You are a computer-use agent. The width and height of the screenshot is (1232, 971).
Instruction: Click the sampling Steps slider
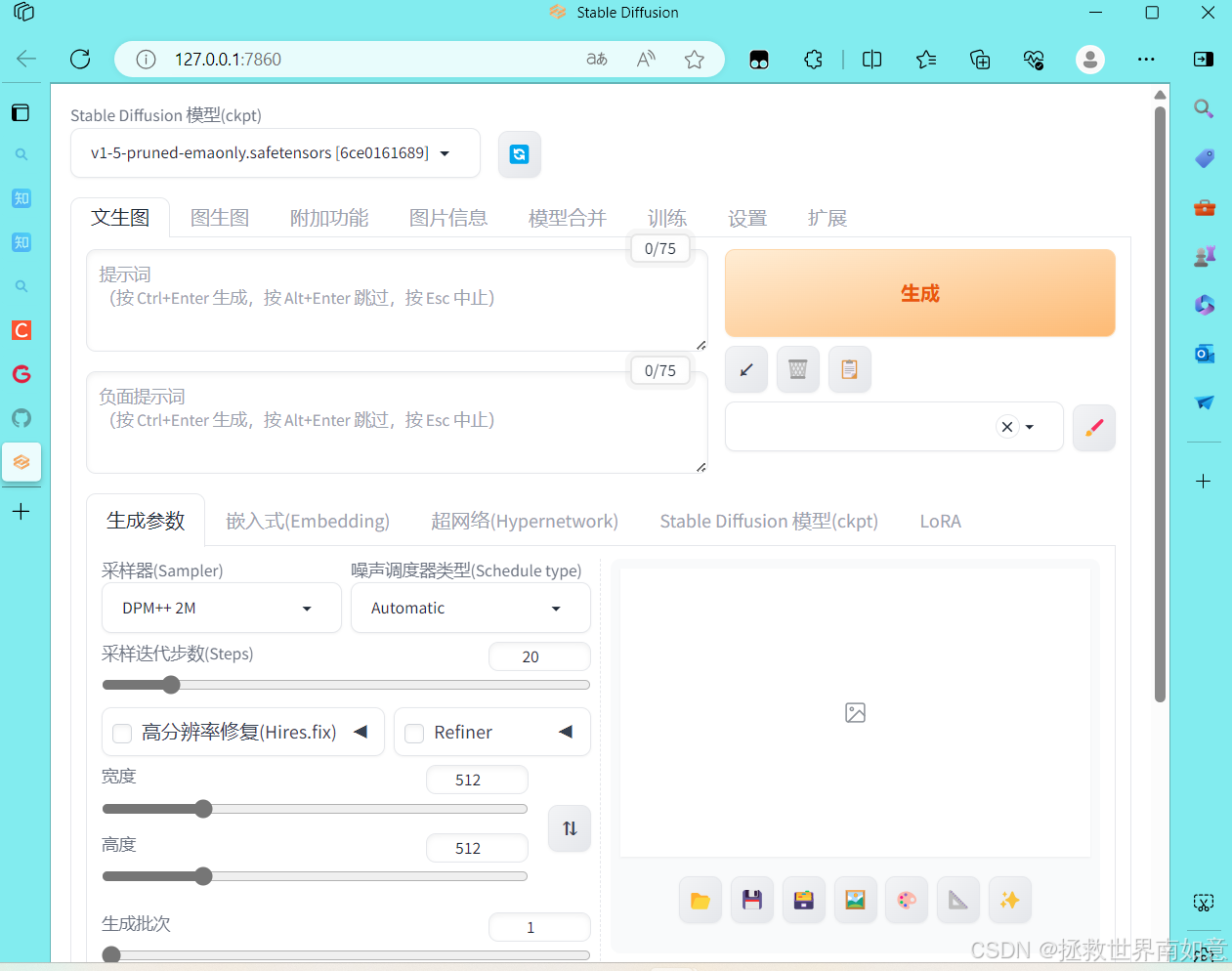(x=346, y=685)
